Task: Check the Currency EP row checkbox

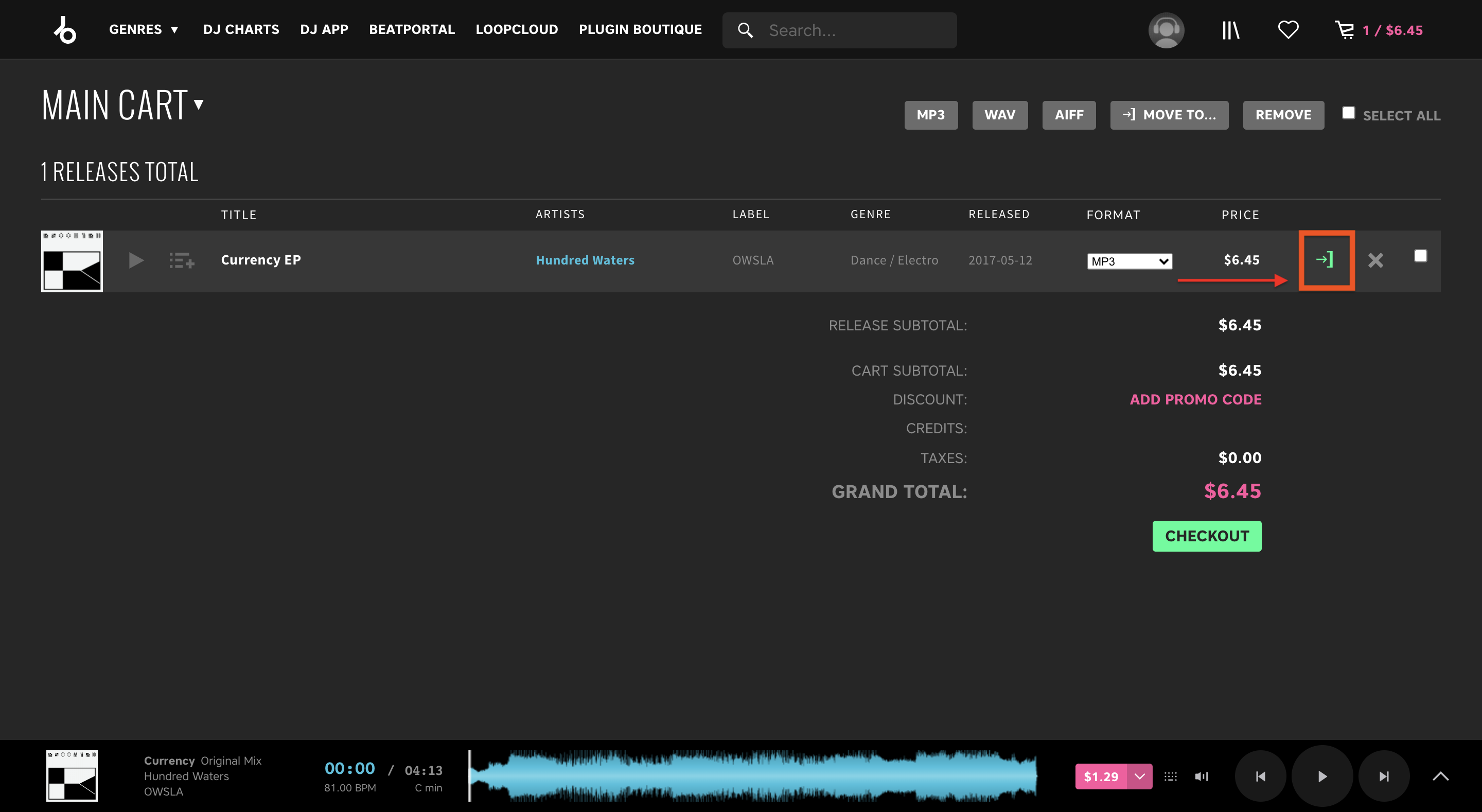Action: point(1420,256)
